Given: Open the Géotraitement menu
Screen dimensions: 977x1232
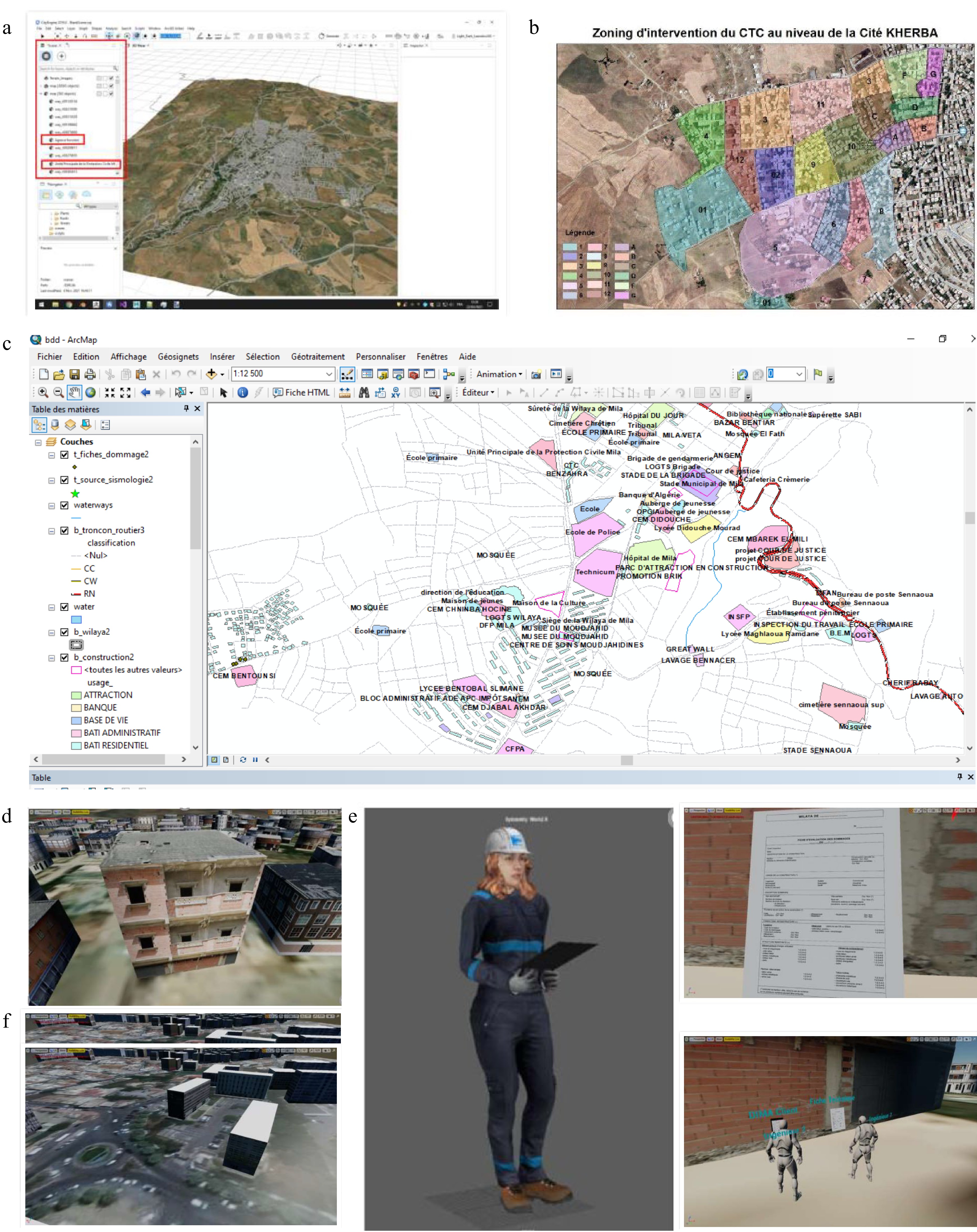Looking at the screenshot, I should tap(318, 357).
